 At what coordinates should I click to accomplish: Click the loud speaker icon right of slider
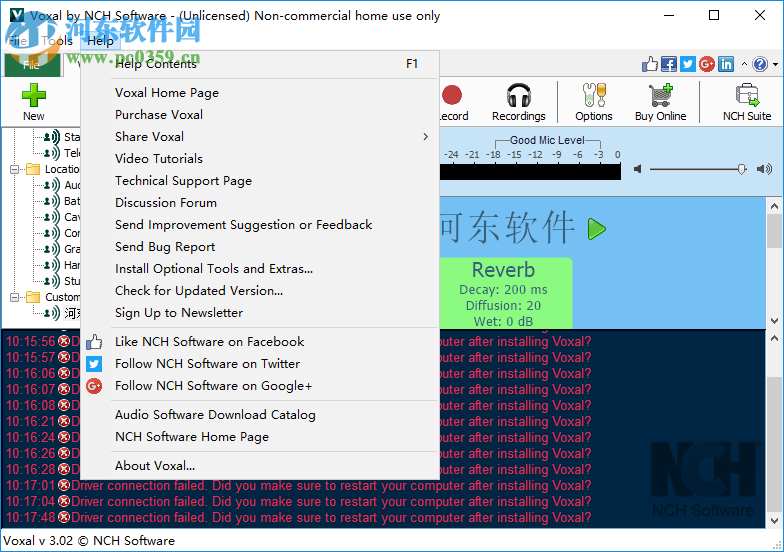pos(764,169)
